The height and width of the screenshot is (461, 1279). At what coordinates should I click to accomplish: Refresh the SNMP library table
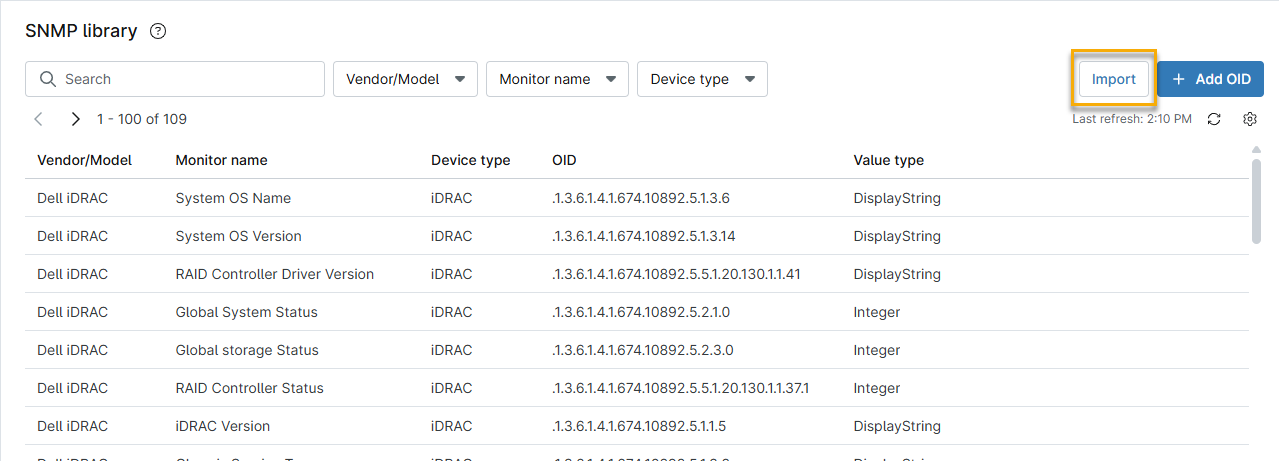(x=1214, y=119)
